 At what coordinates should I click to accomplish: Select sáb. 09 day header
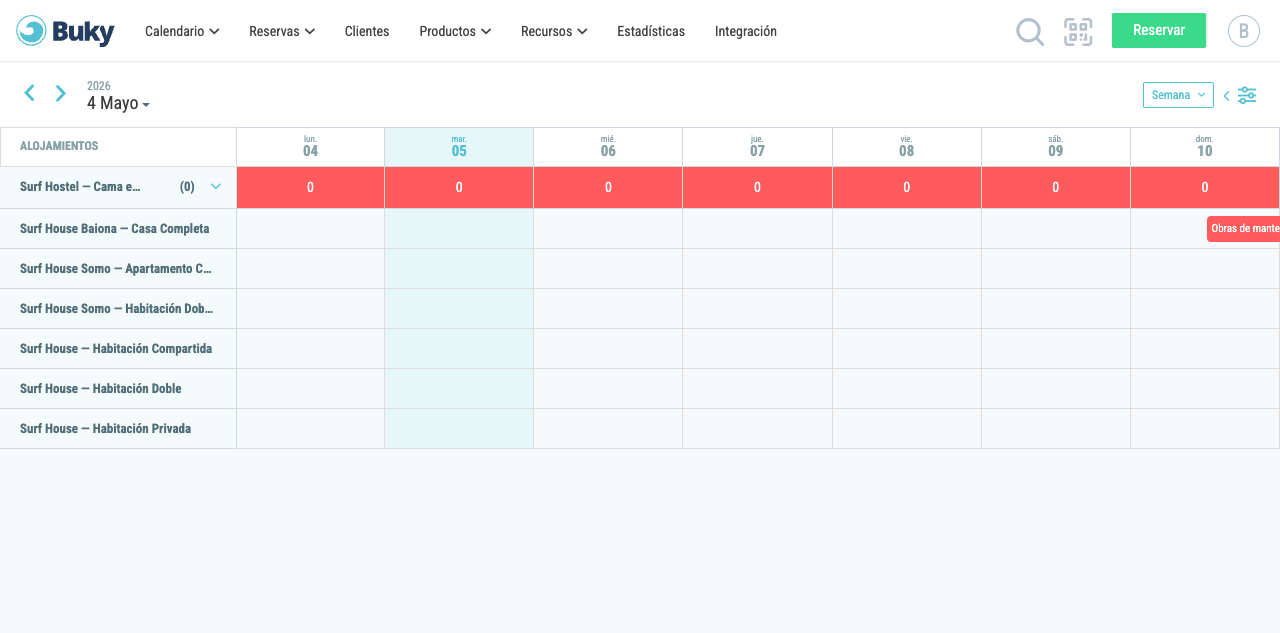coord(1056,147)
